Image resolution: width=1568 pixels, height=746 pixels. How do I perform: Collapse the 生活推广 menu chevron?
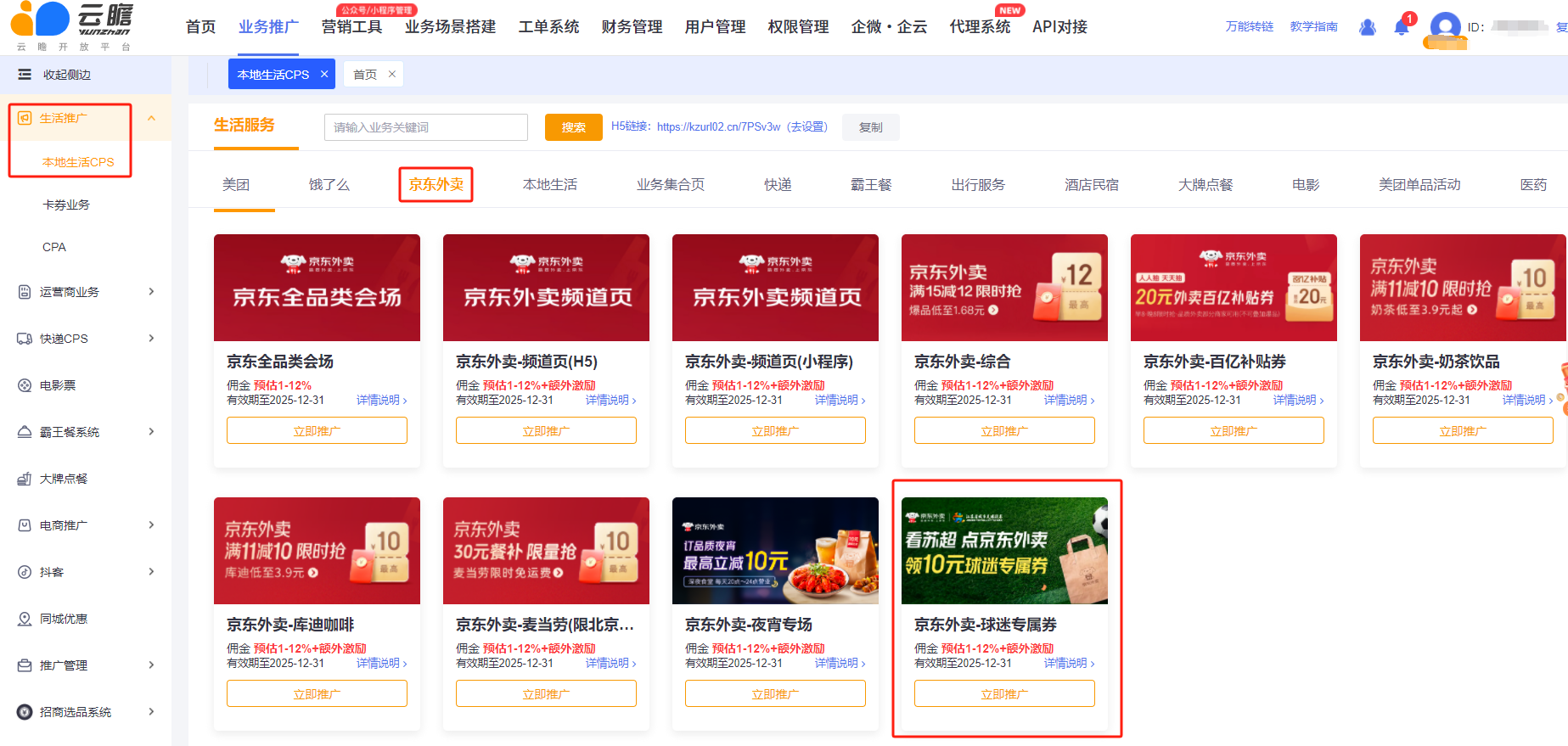pos(152,118)
